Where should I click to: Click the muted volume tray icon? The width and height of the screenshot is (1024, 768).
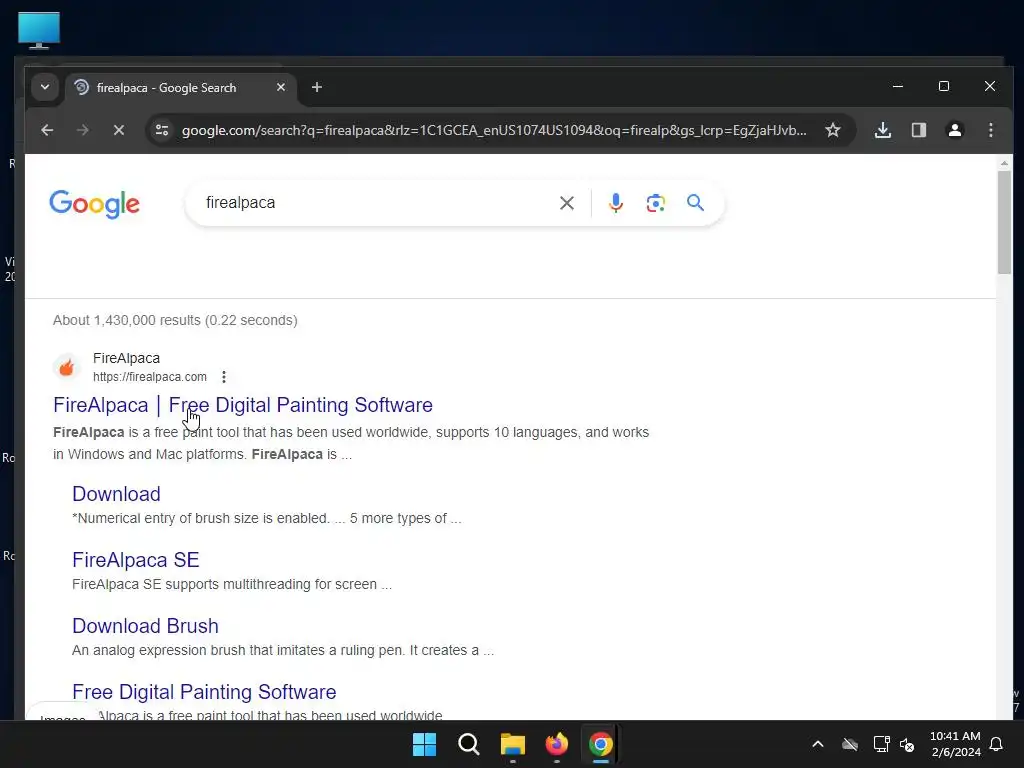click(907, 744)
